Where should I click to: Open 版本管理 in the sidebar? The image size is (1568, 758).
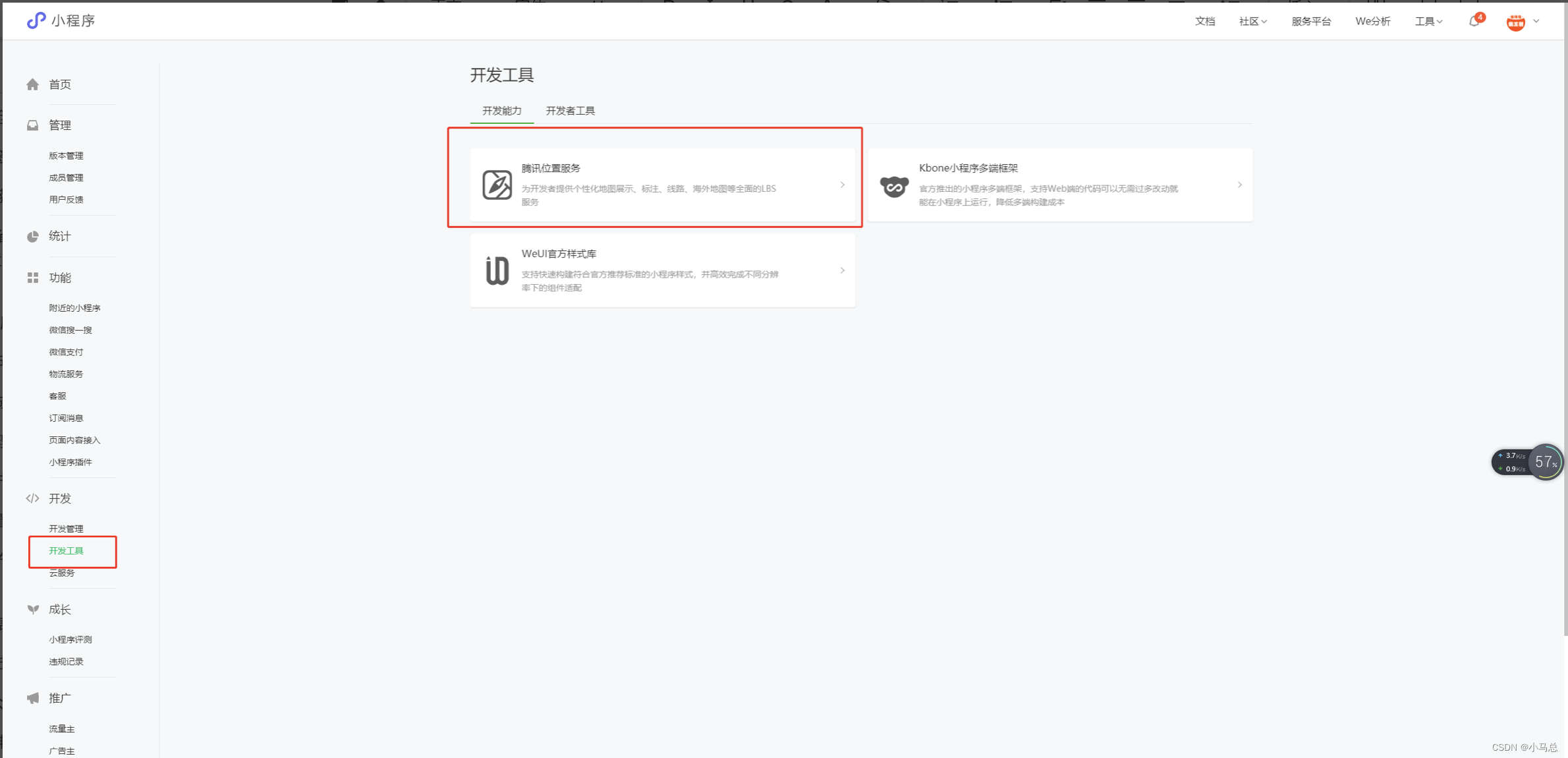66,156
